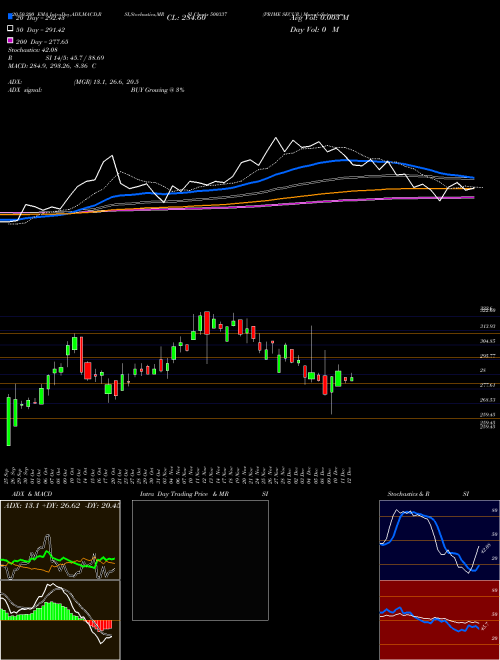Image resolution: width=500 pixels, height=660 pixels.
Task: Click the 'Intra Day Trading Price & MR' heading
Action: 184,494
